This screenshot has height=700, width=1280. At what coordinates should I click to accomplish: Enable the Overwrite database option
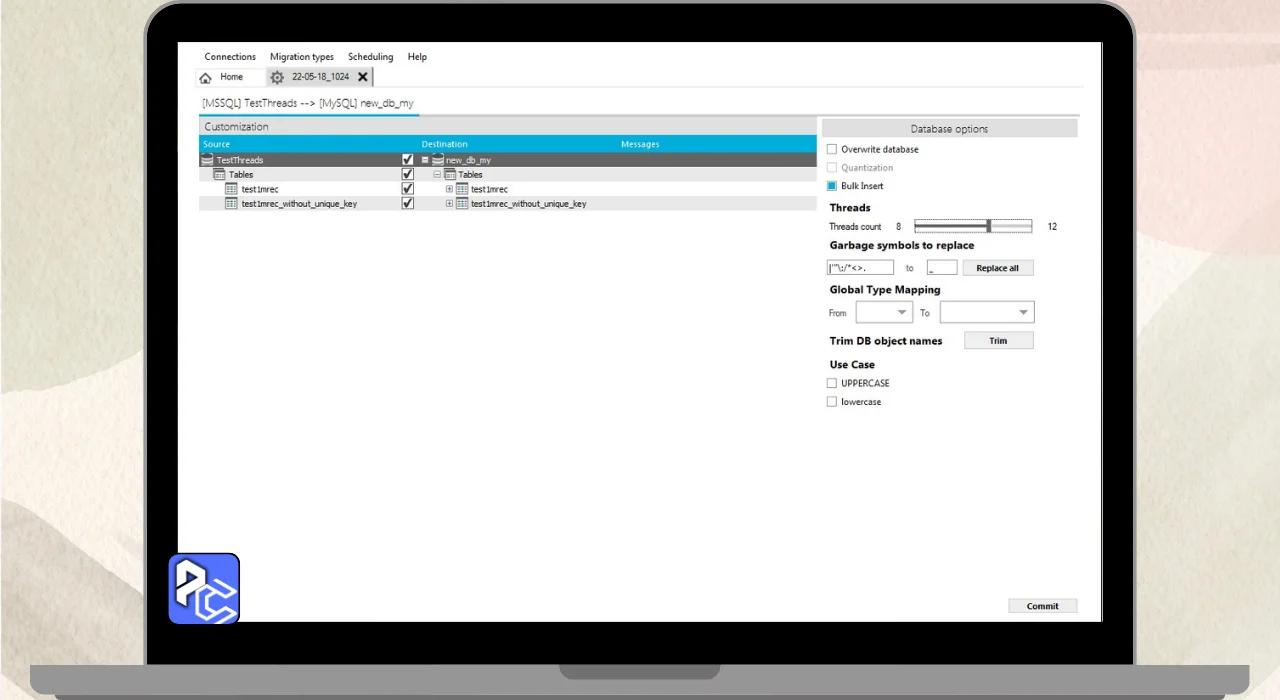(832, 149)
